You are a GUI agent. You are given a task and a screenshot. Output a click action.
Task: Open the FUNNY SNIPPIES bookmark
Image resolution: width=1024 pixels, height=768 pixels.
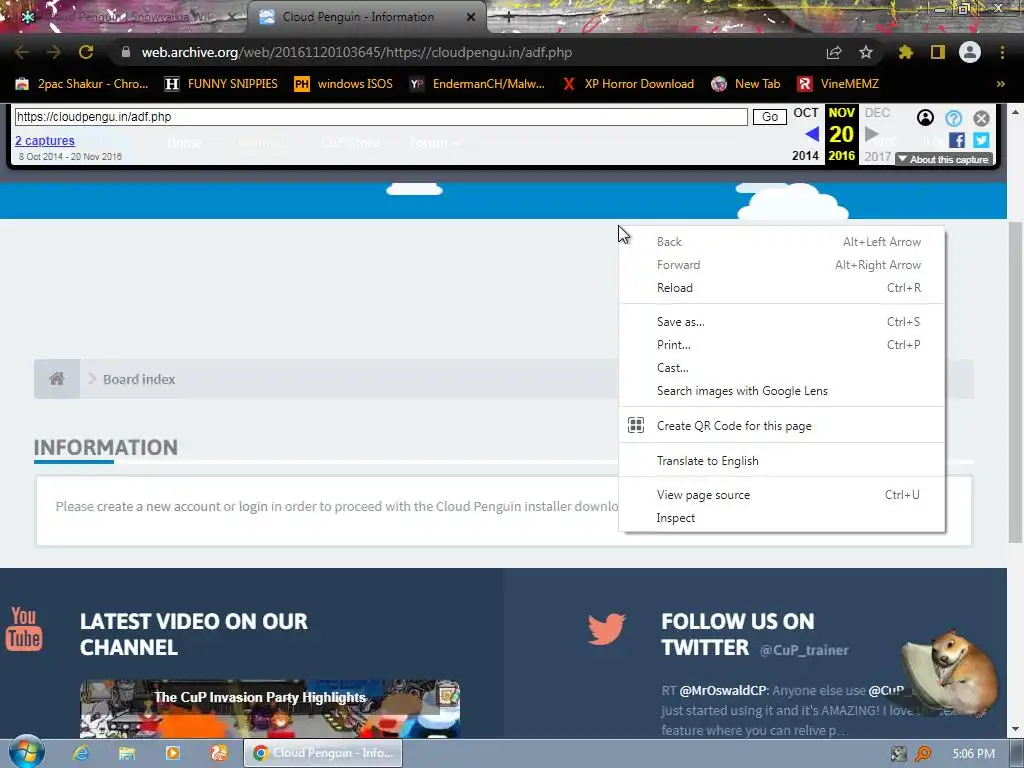pos(221,84)
